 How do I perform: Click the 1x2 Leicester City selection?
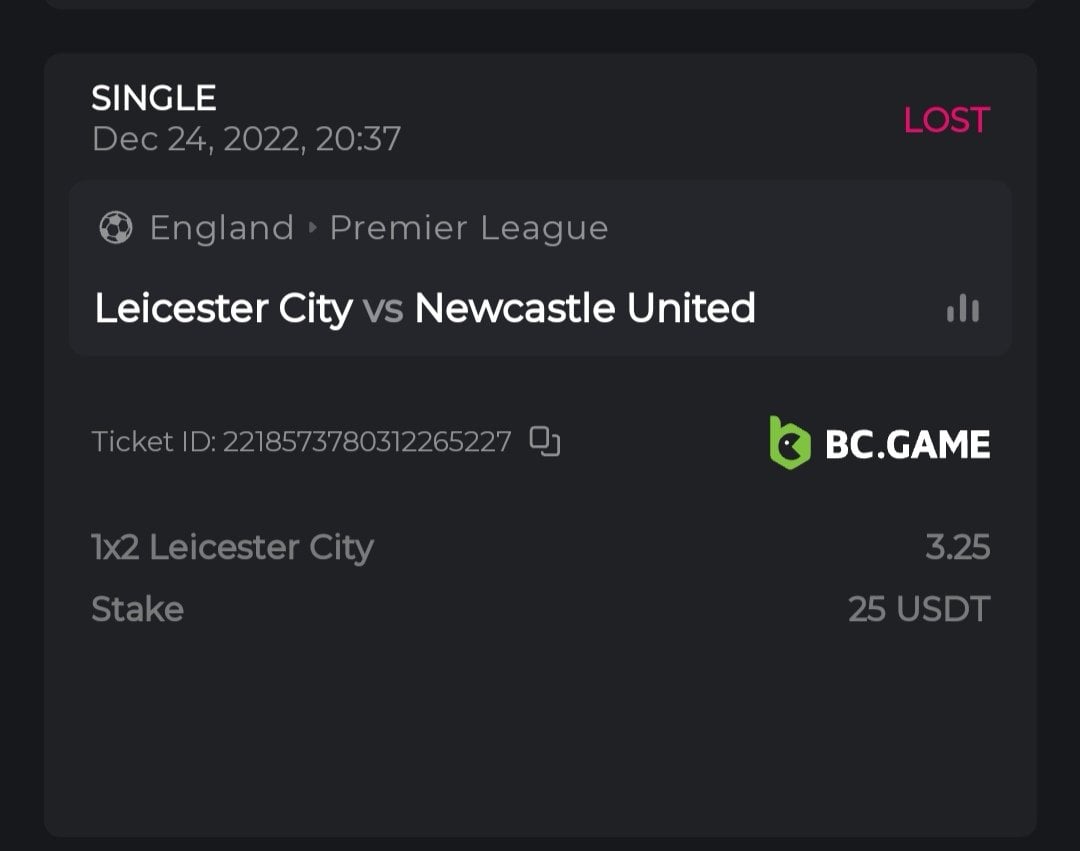click(232, 547)
